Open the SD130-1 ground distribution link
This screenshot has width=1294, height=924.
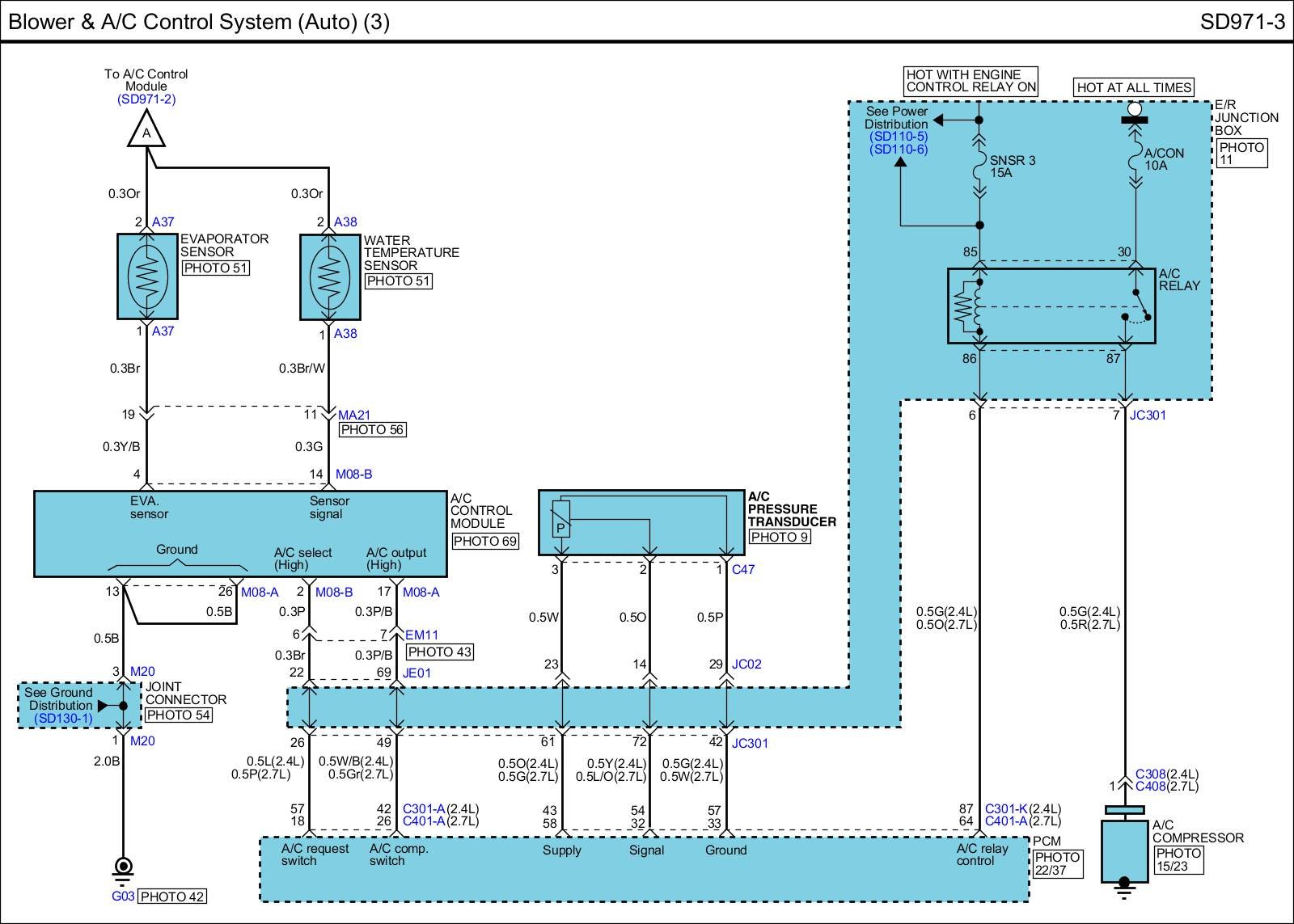63,718
